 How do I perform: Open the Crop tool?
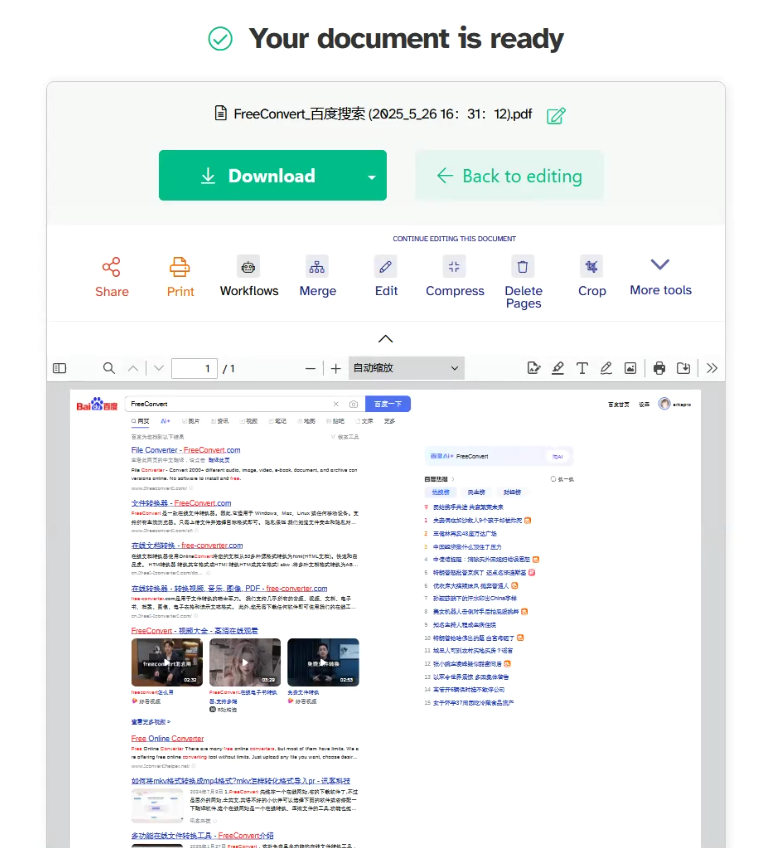click(x=592, y=276)
